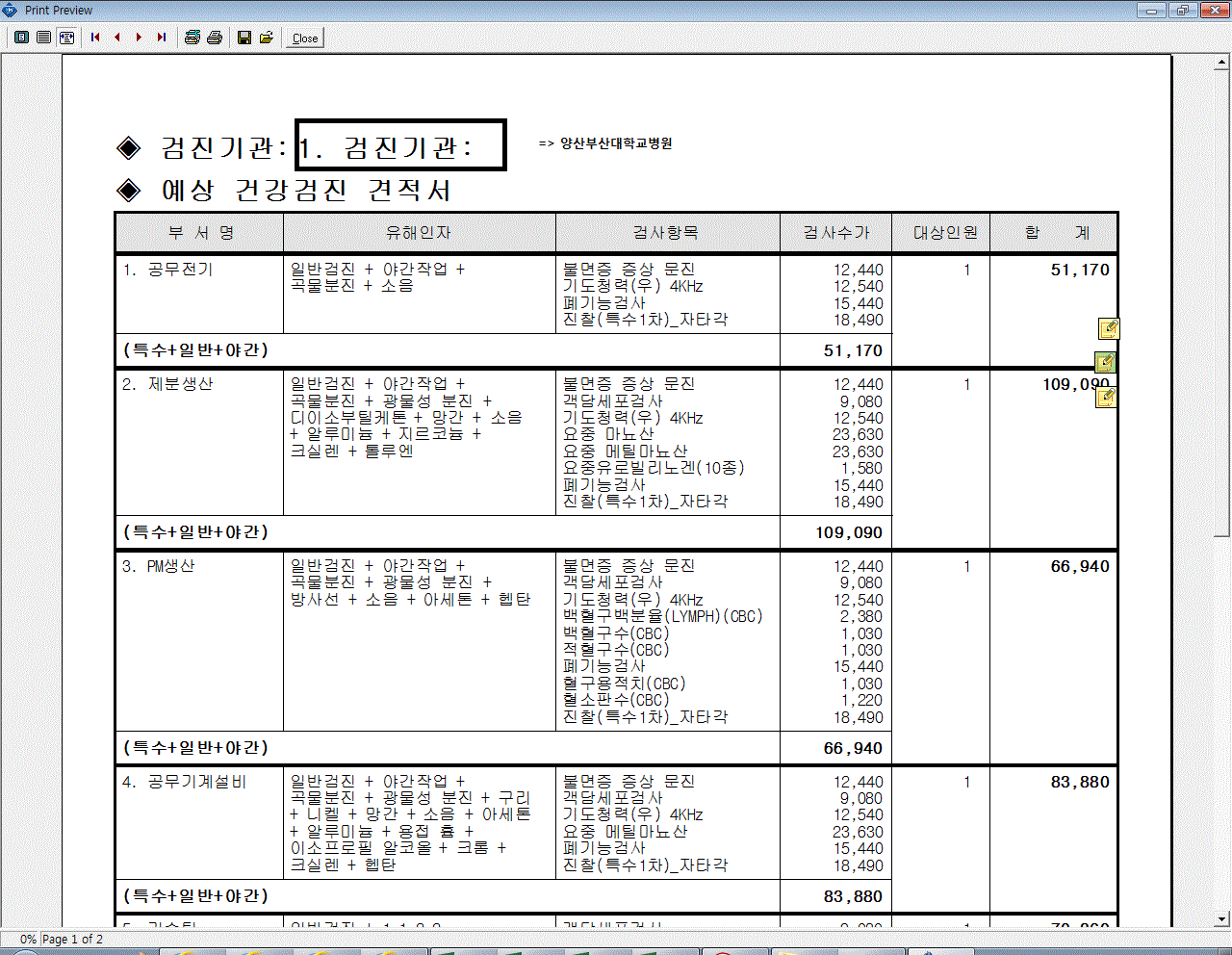Jump to the last page
Image resolution: width=1232 pixels, height=955 pixels.
162,38
